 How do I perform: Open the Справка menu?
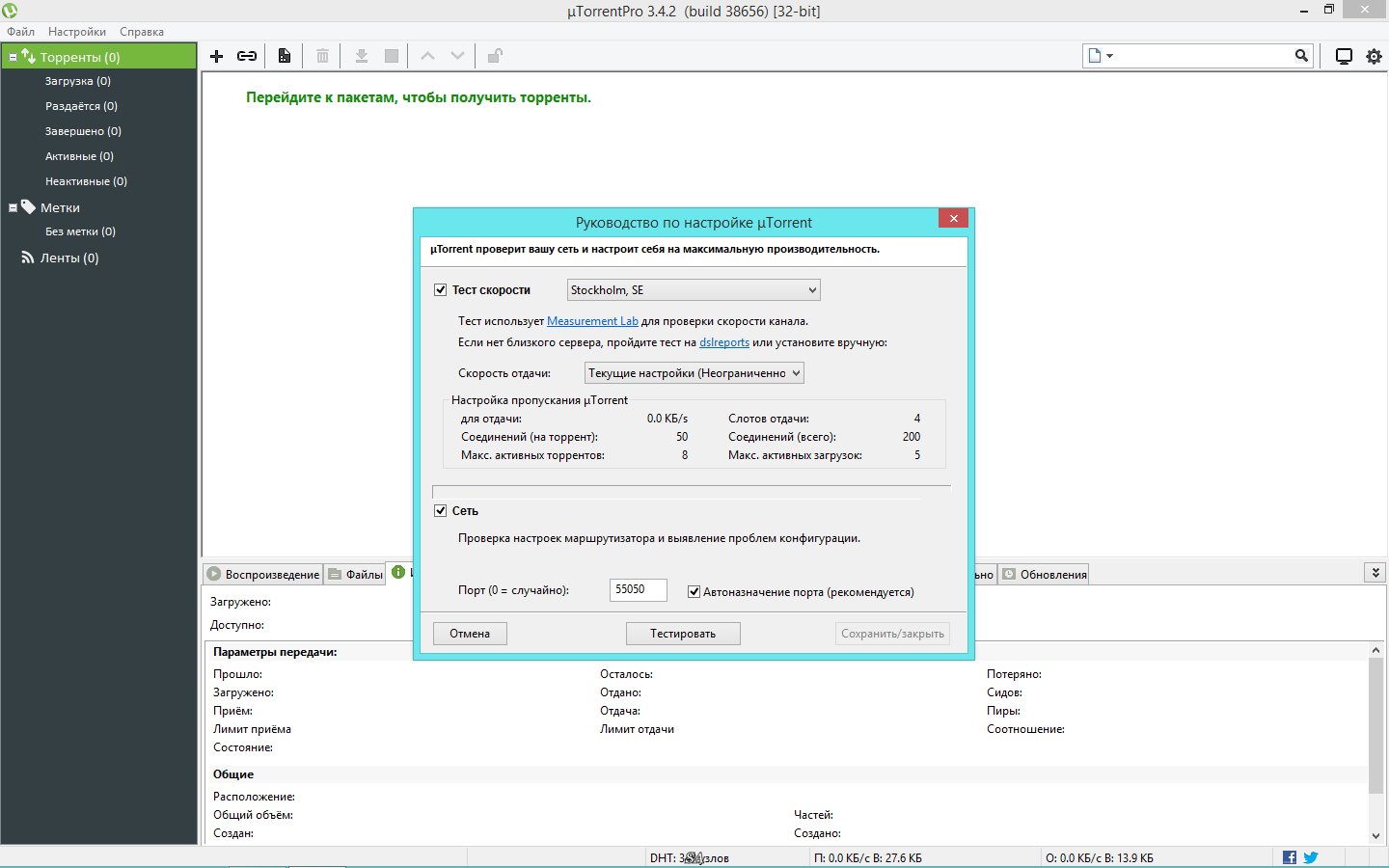142,31
